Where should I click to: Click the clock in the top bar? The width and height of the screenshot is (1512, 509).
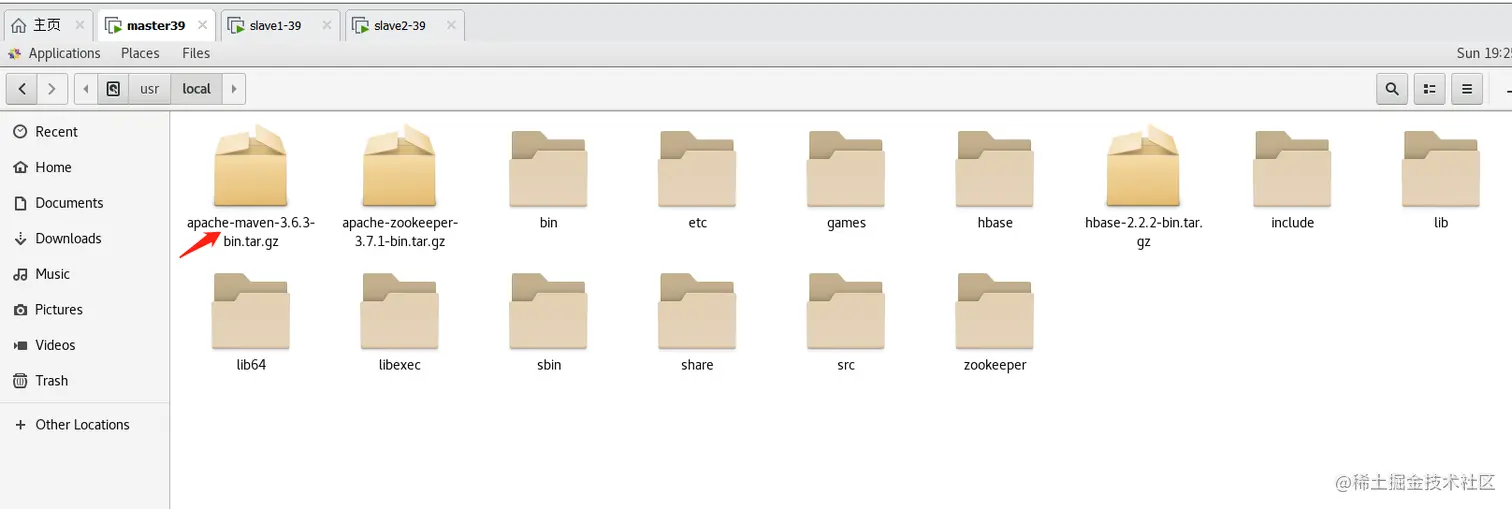[1484, 53]
